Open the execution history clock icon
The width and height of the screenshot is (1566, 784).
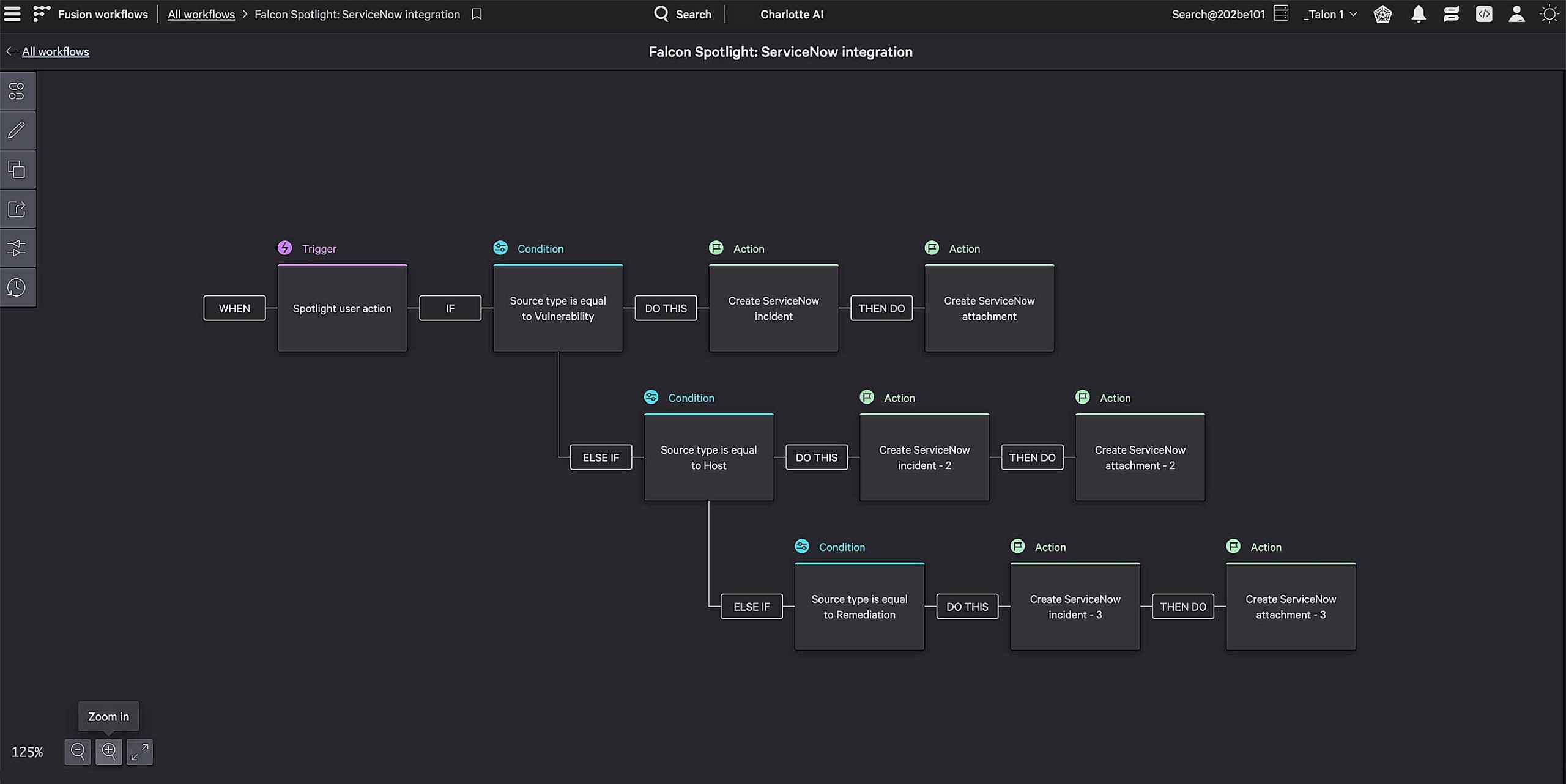pos(17,287)
